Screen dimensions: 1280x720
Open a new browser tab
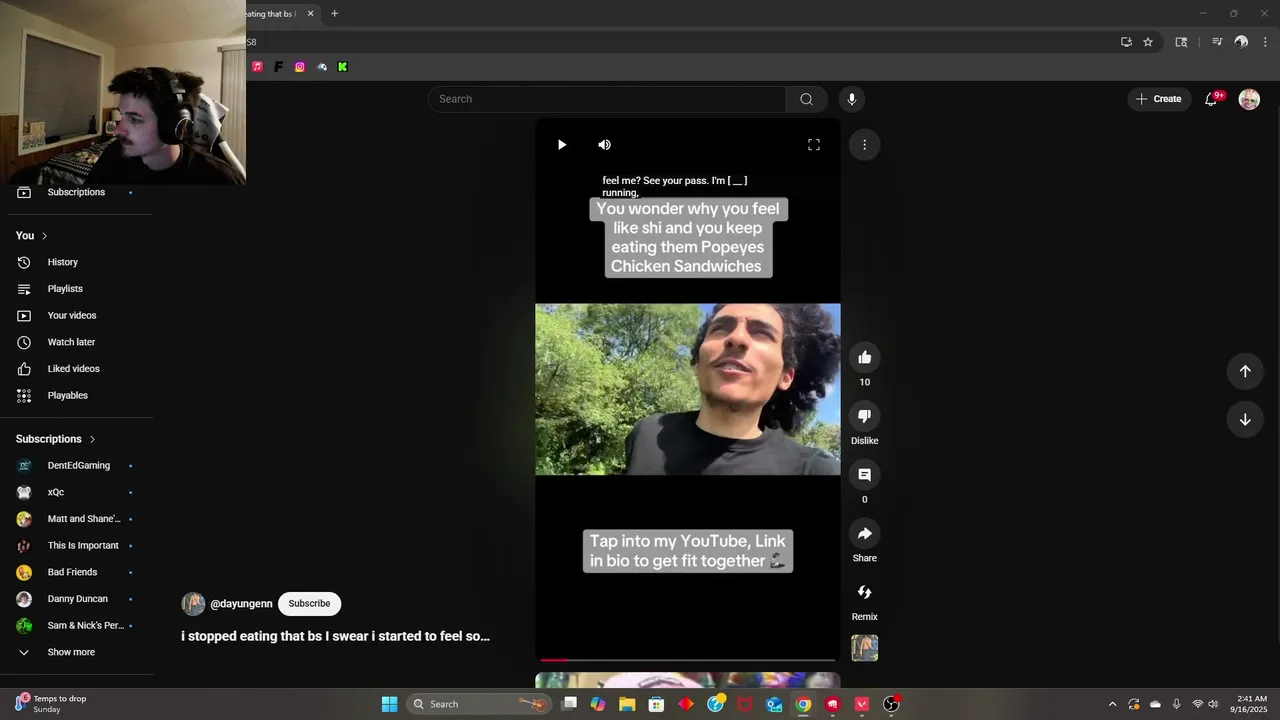(334, 14)
